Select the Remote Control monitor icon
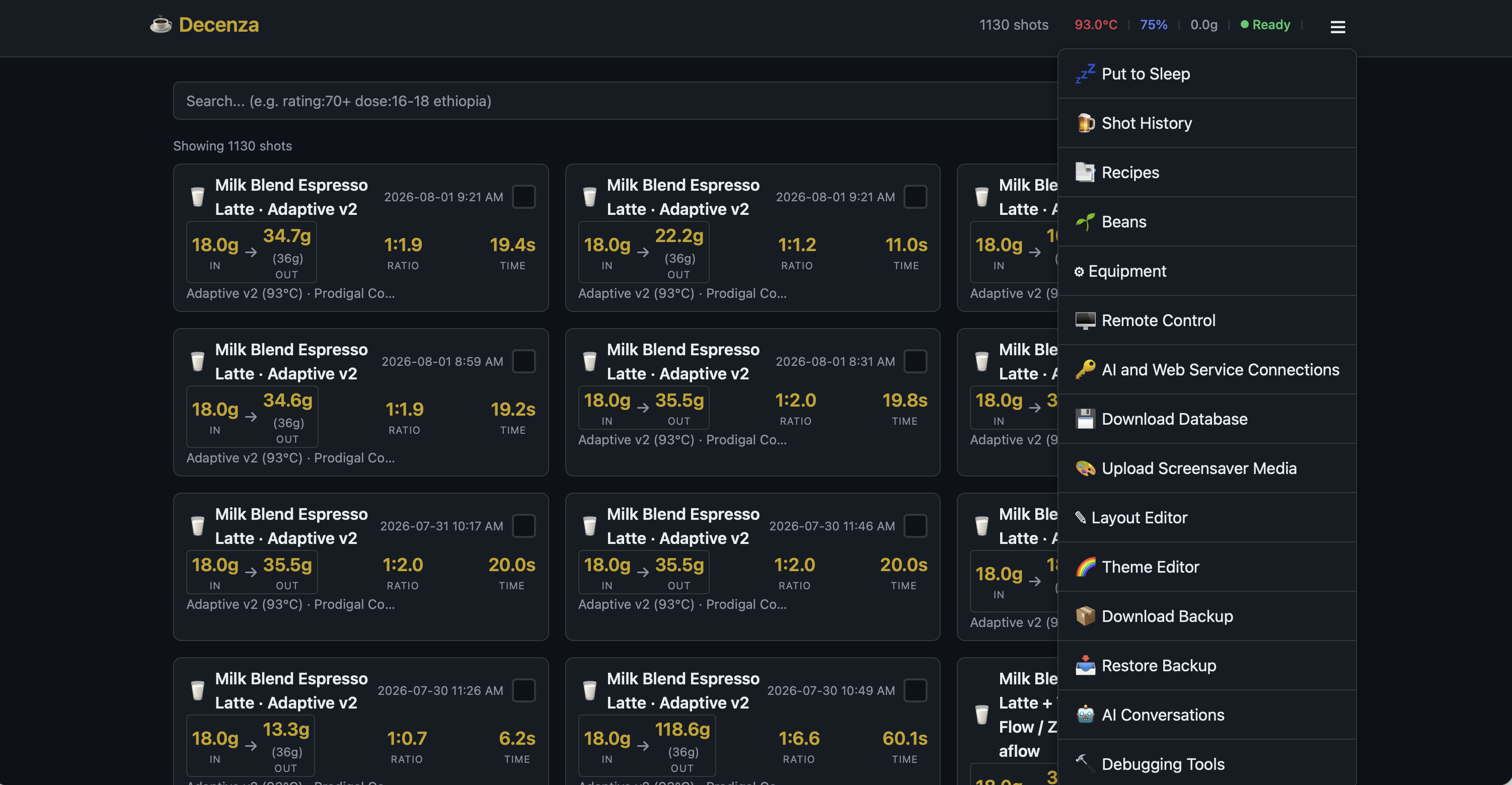Screen dimensions: 1512x785 pos(1085,321)
